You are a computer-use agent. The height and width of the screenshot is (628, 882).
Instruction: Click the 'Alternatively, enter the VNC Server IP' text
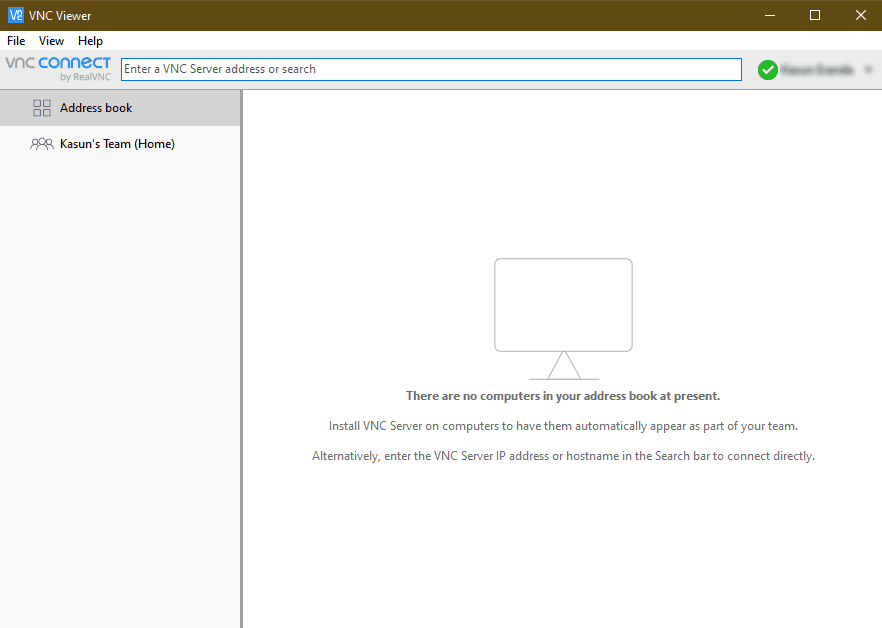(x=563, y=456)
